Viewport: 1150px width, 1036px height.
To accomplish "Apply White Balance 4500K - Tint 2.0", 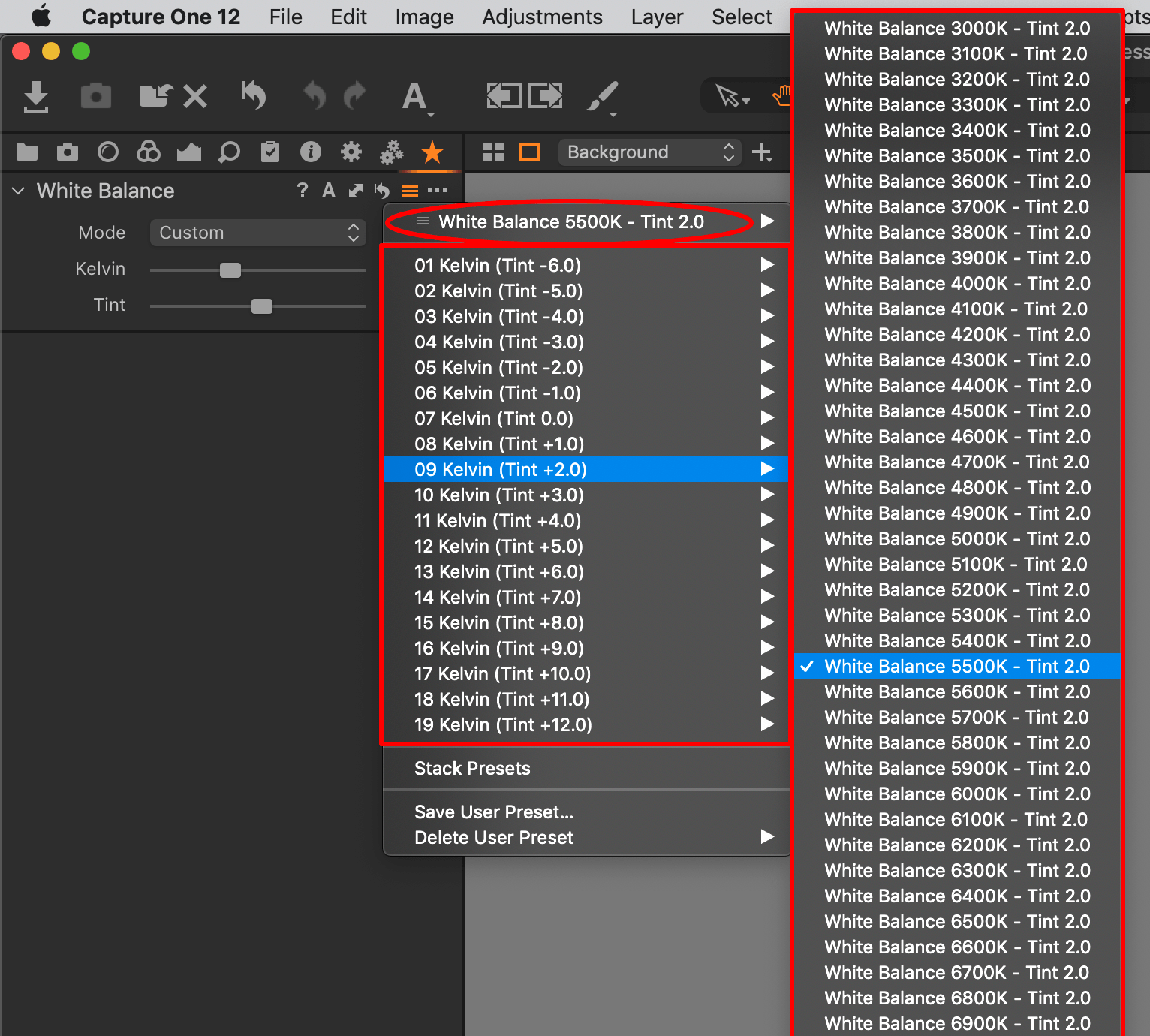I will pos(957,411).
